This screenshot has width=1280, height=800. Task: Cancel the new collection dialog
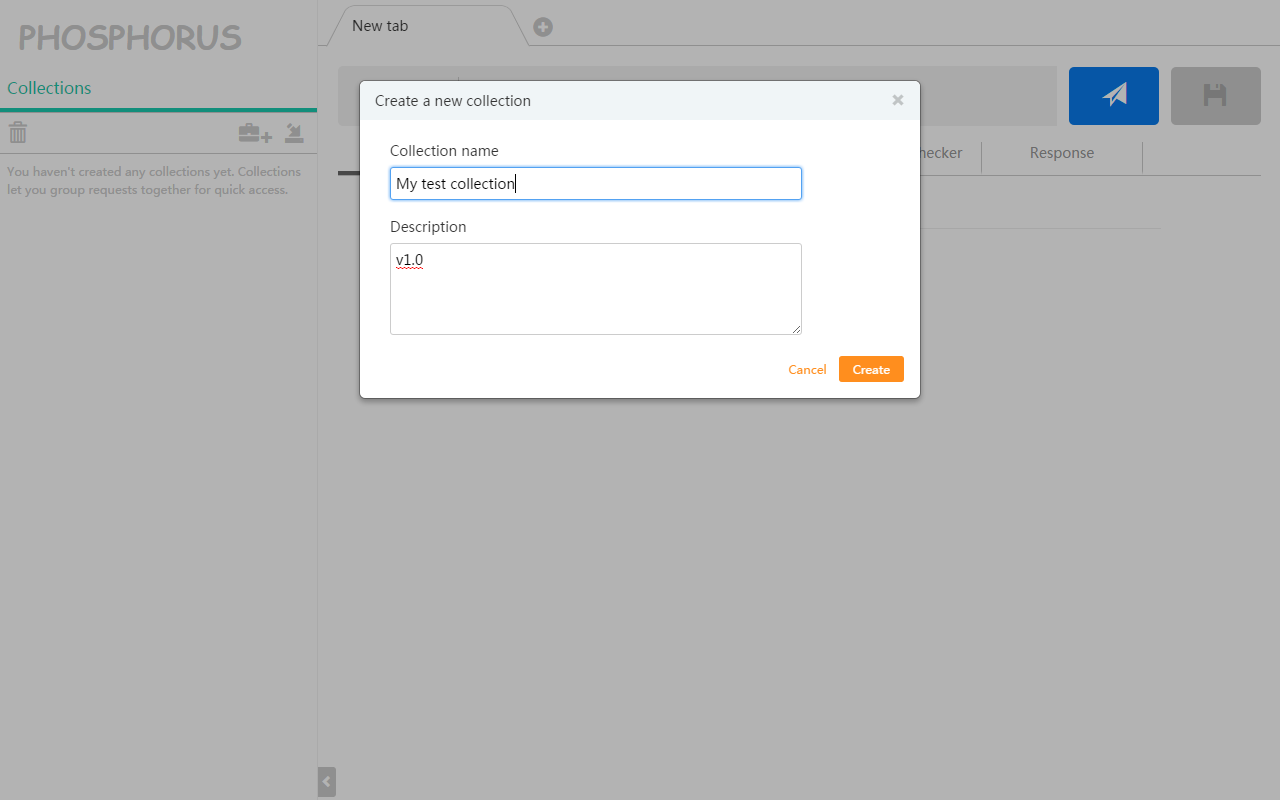pyautogui.click(x=807, y=369)
